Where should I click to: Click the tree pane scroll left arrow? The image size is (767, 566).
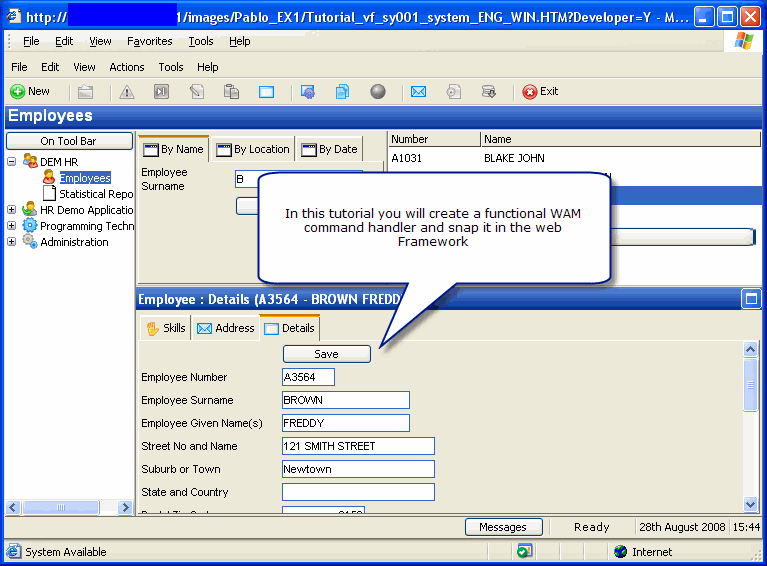[13, 507]
